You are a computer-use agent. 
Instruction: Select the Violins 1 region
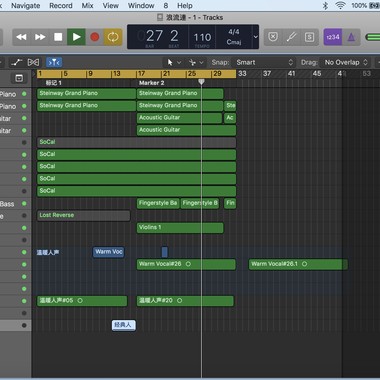click(180, 228)
